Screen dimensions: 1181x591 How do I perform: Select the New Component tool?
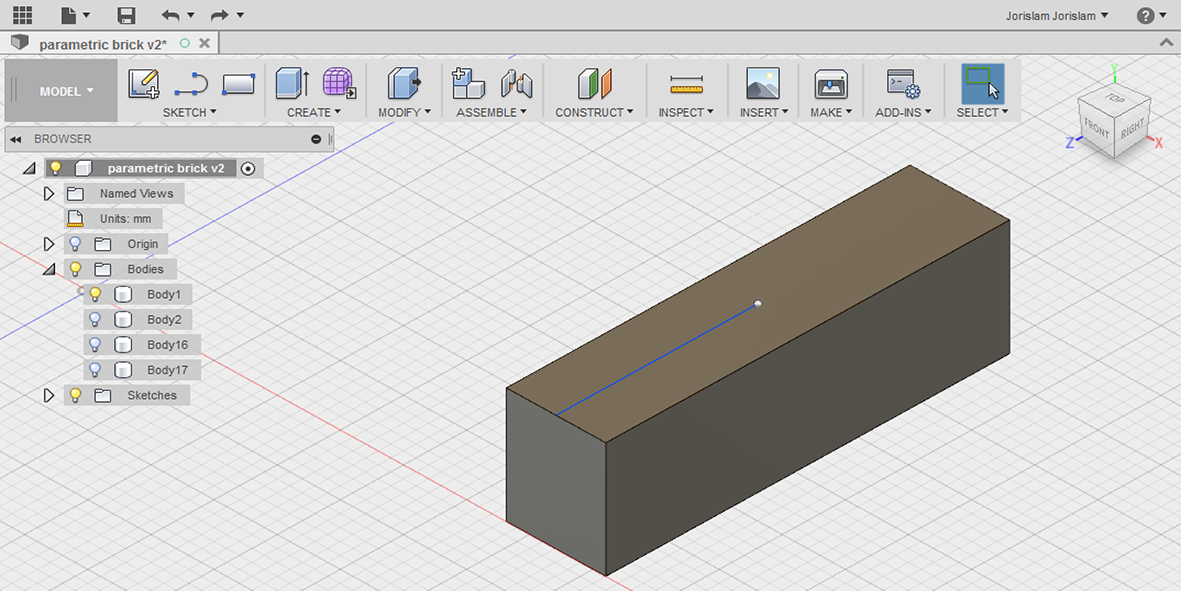468,83
